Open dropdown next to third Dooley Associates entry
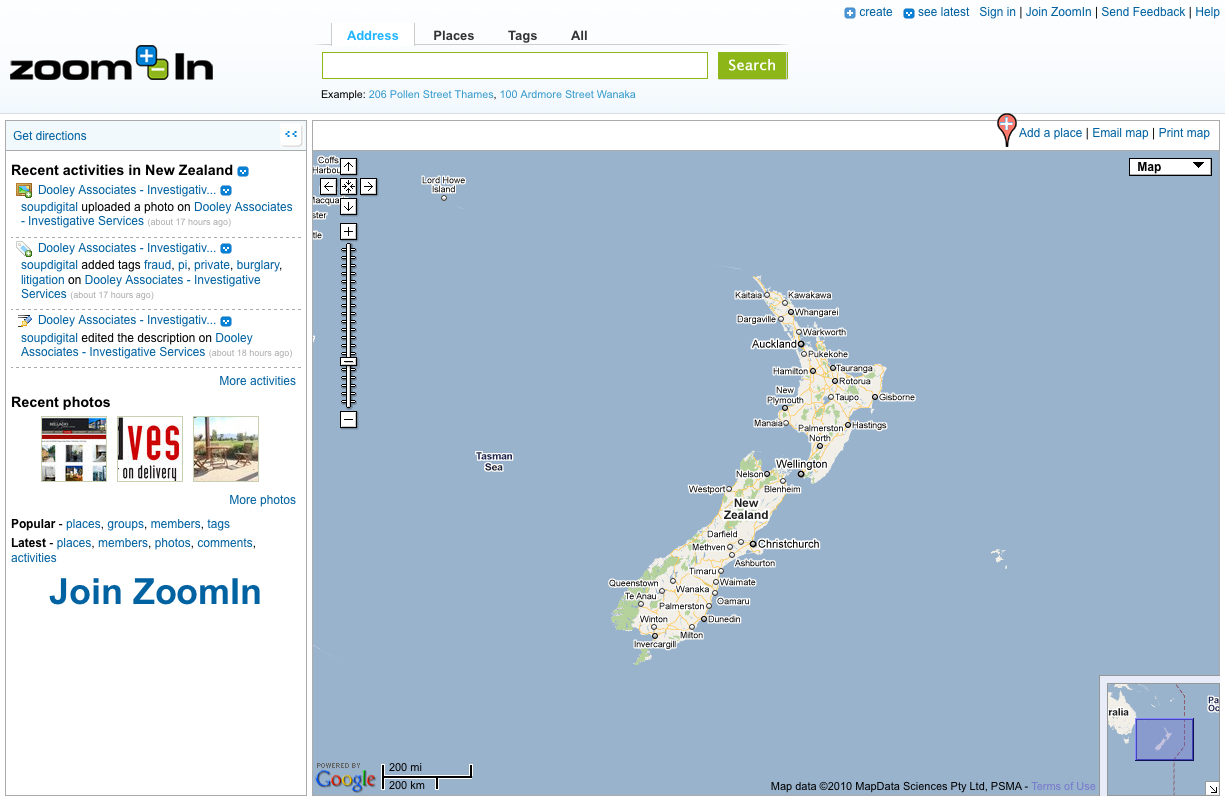 click(226, 321)
